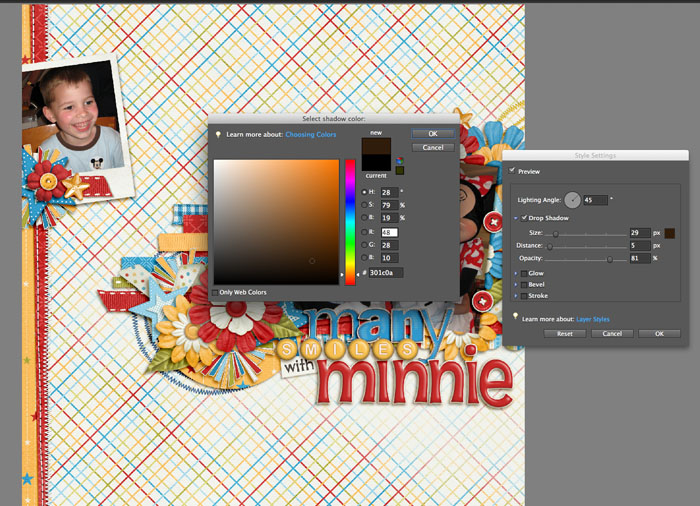The image size is (700, 506).
Task: Uncheck the Drop Shadow checkbox
Action: pyautogui.click(x=524, y=218)
